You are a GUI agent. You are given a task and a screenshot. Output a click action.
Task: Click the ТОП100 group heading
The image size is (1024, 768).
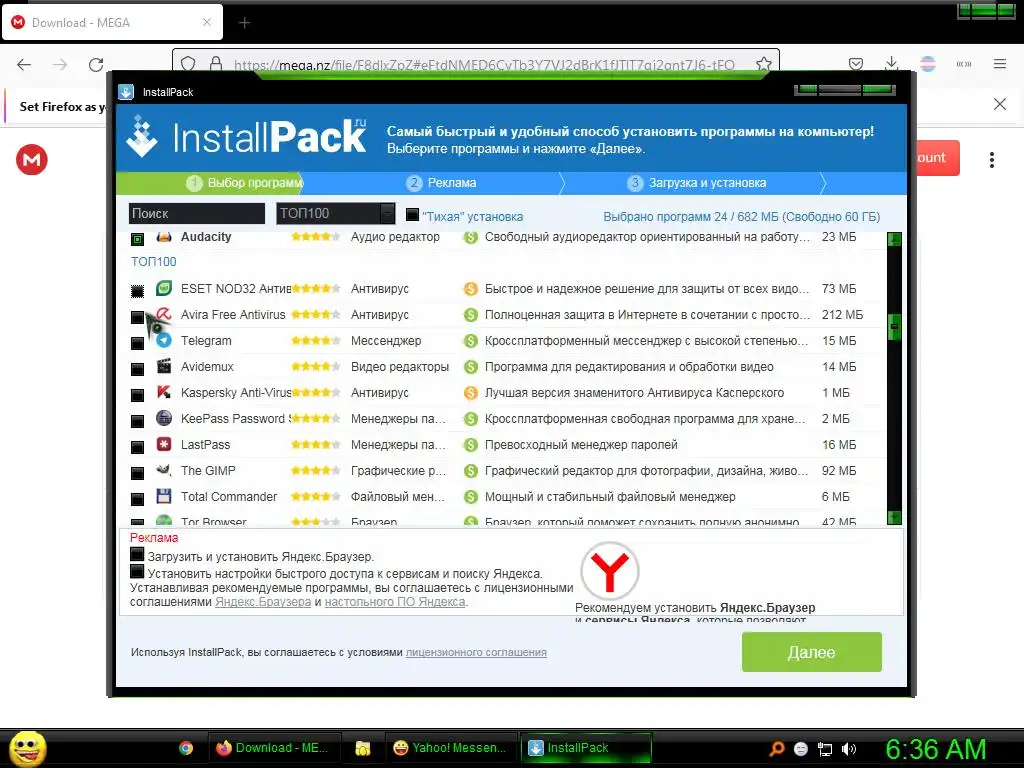pyautogui.click(x=153, y=262)
